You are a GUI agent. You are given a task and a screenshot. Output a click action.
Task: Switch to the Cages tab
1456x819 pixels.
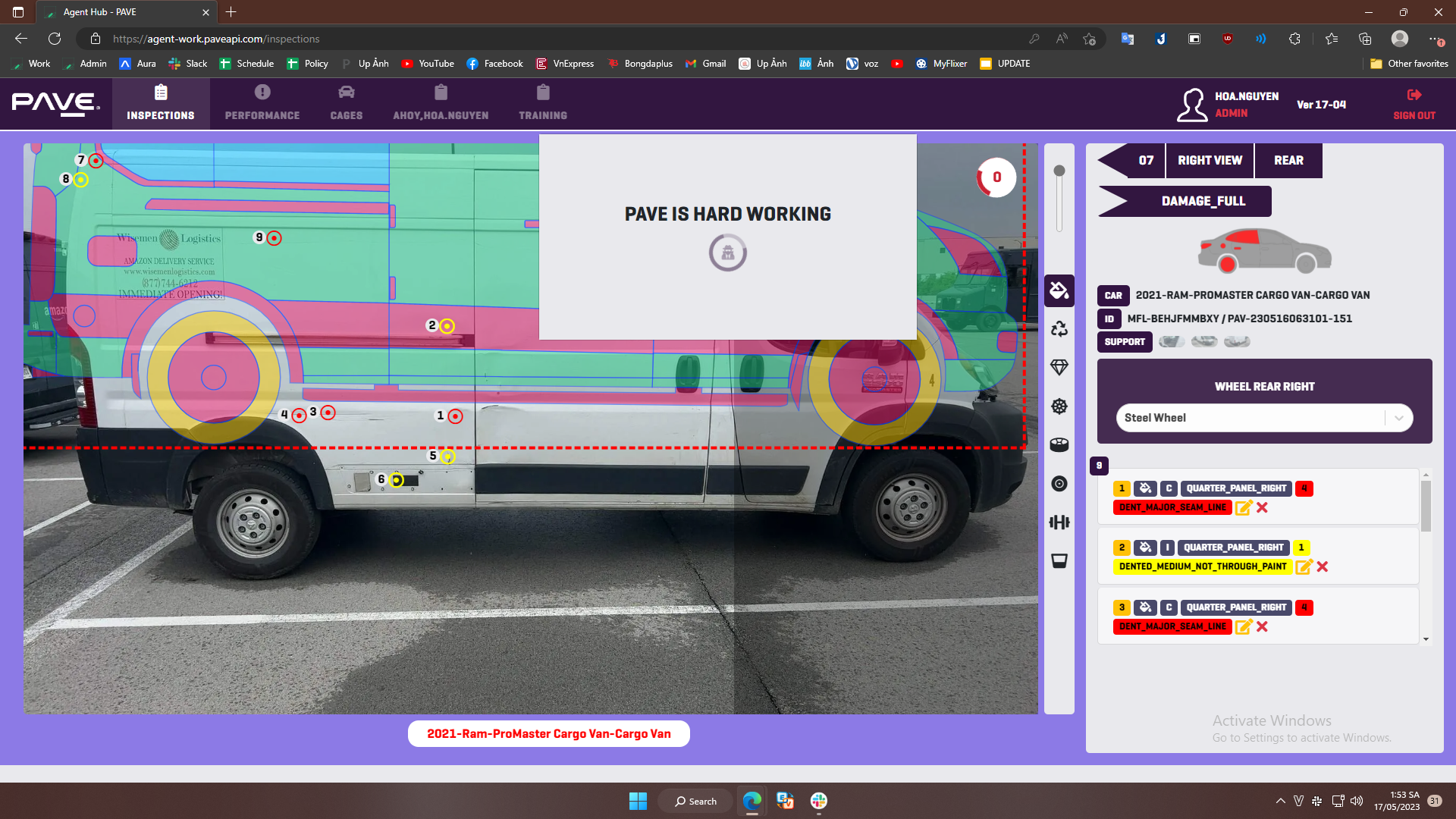tap(346, 103)
